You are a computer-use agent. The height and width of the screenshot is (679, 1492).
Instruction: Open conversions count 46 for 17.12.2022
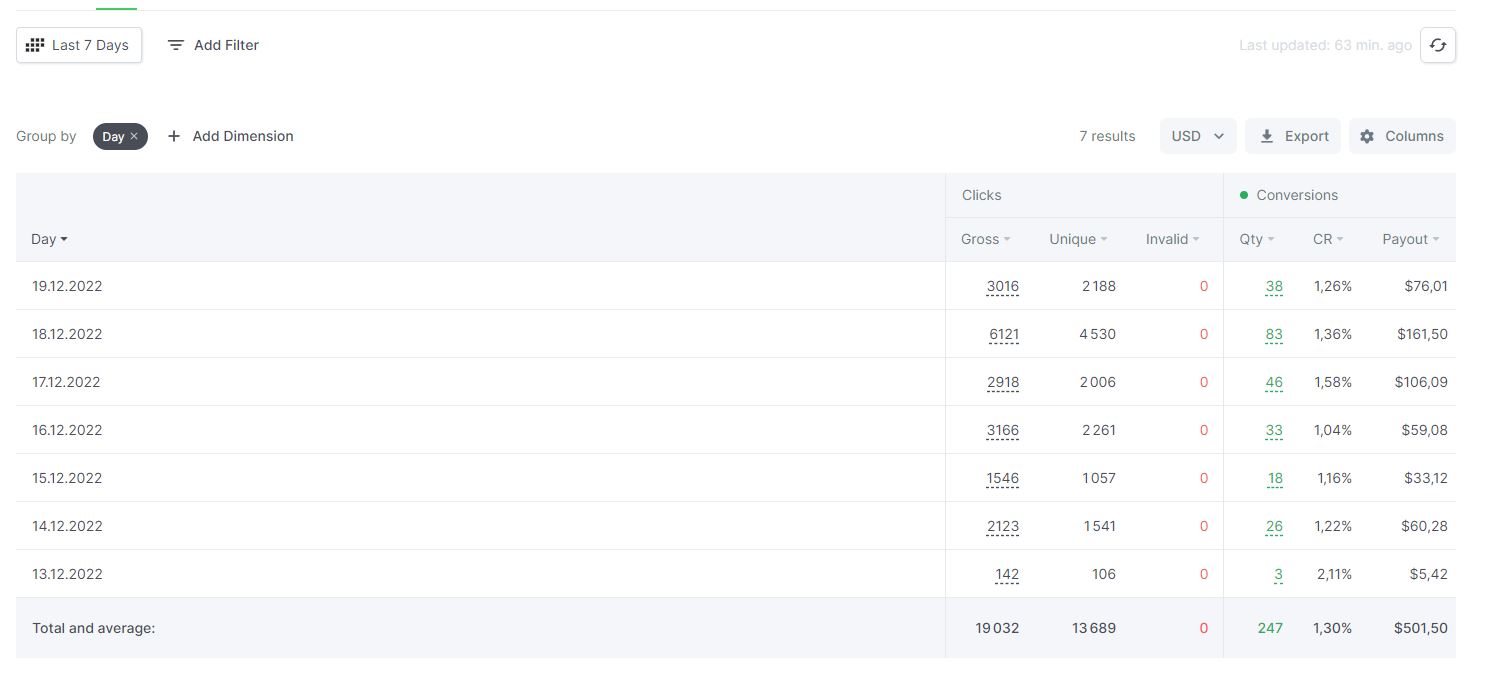1274,382
